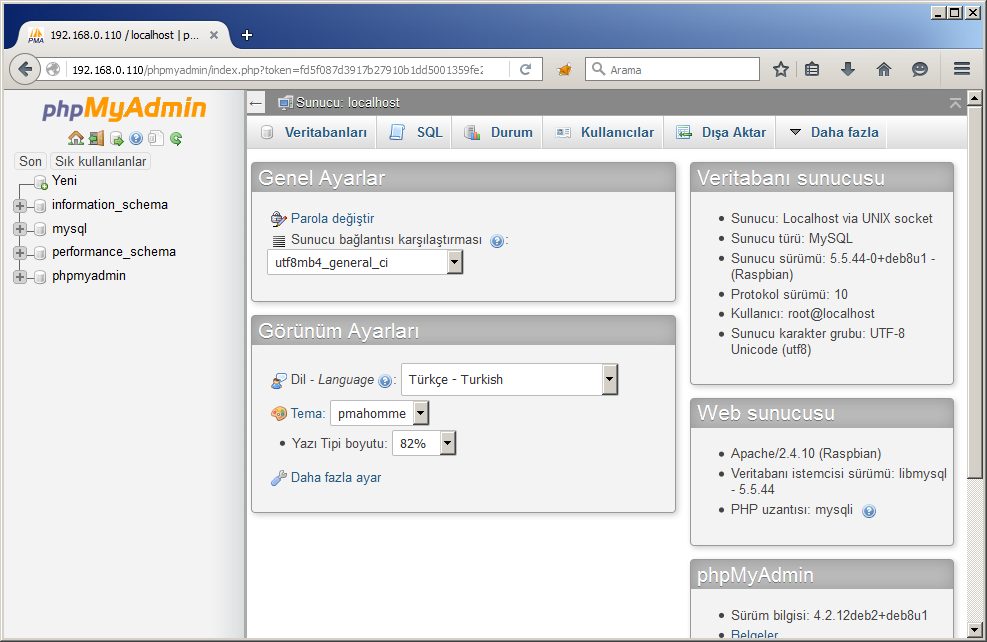Select the performance_schema database name
Image resolution: width=987 pixels, height=642 pixels.
point(114,252)
